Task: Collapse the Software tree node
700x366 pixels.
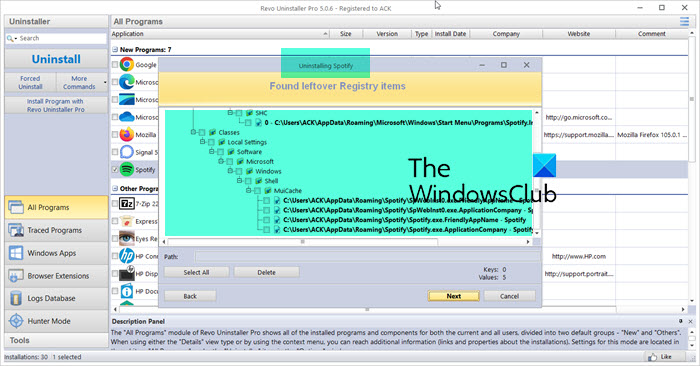Action: pos(212,152)
